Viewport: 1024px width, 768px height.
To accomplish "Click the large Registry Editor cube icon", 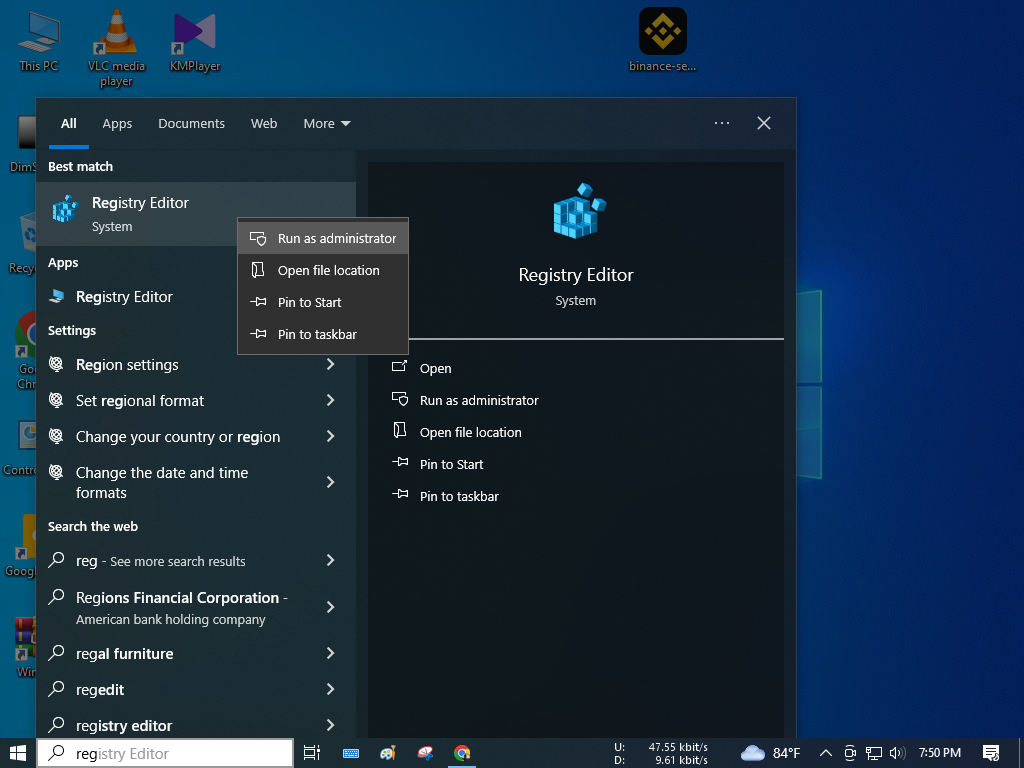I will 579,211.
